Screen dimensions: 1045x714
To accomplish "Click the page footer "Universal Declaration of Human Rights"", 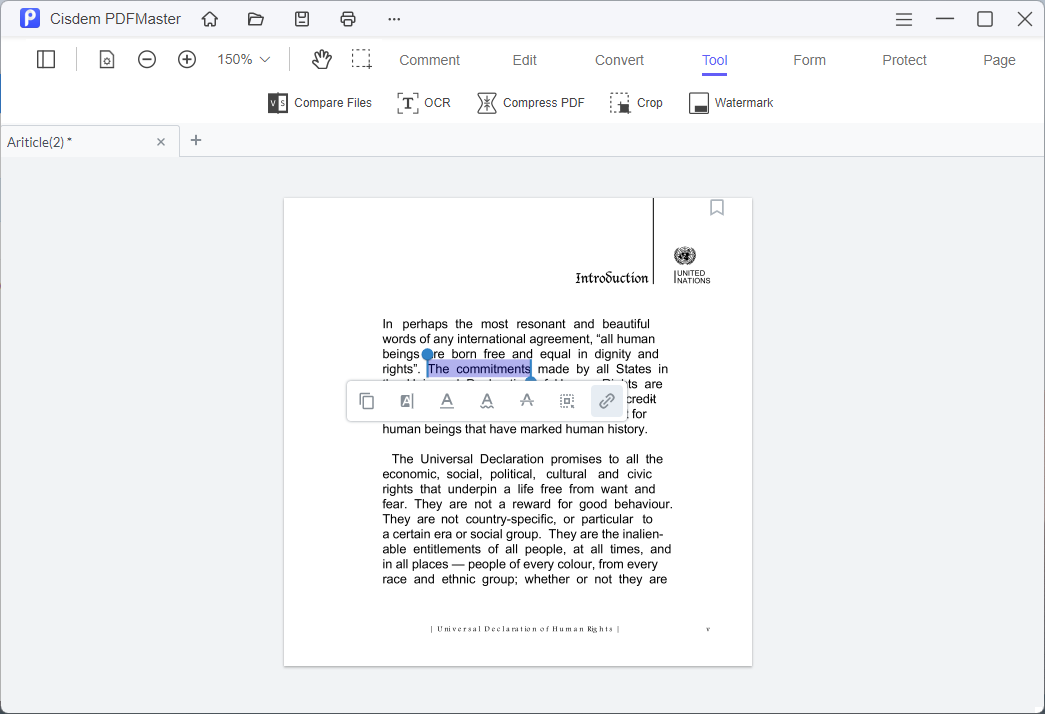I will [525, 629].
